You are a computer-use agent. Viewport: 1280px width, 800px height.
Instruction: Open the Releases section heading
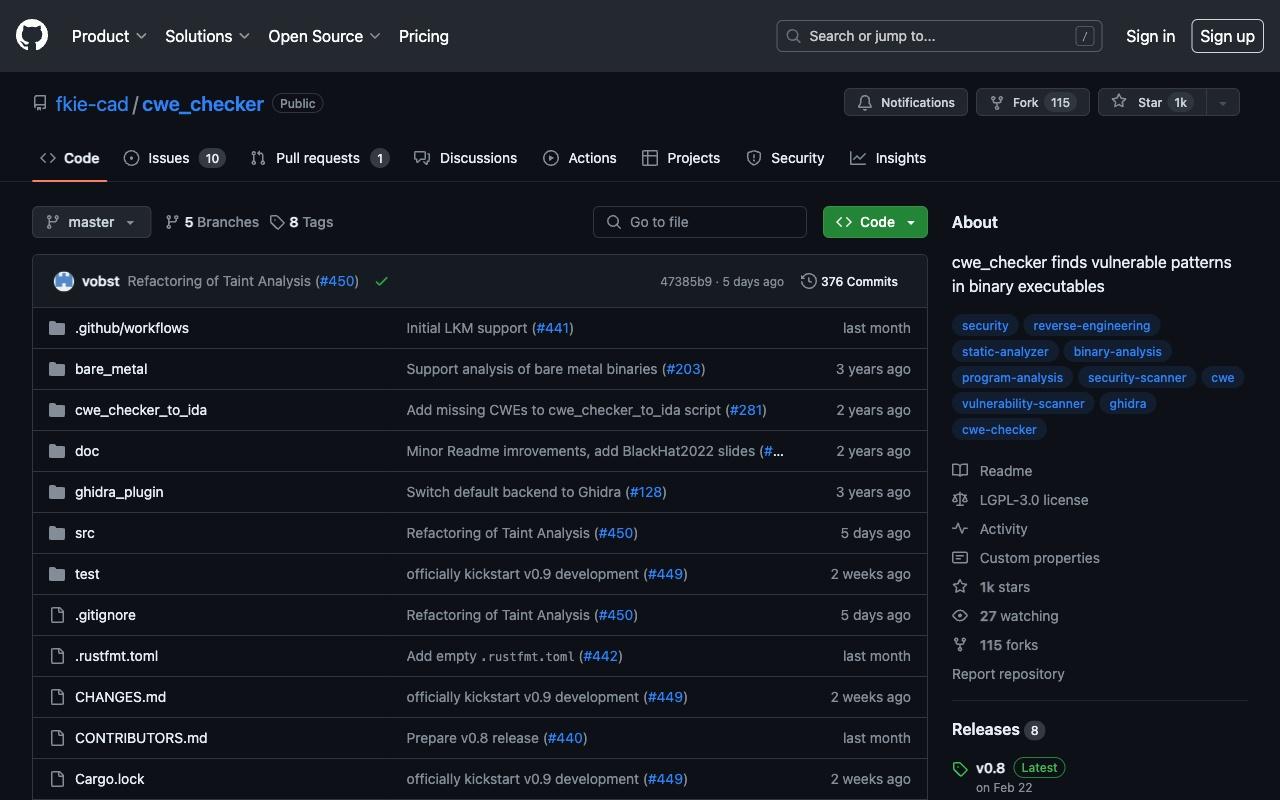coord(997,729)
